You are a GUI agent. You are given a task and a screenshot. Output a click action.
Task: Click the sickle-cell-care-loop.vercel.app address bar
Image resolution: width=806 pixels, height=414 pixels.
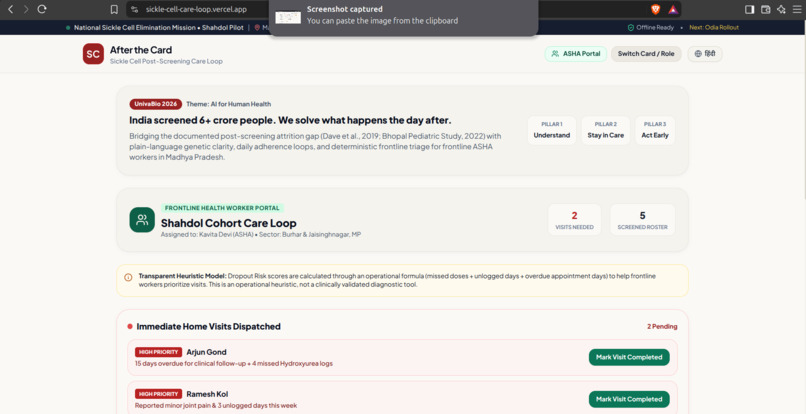click(x=196, y=9)
